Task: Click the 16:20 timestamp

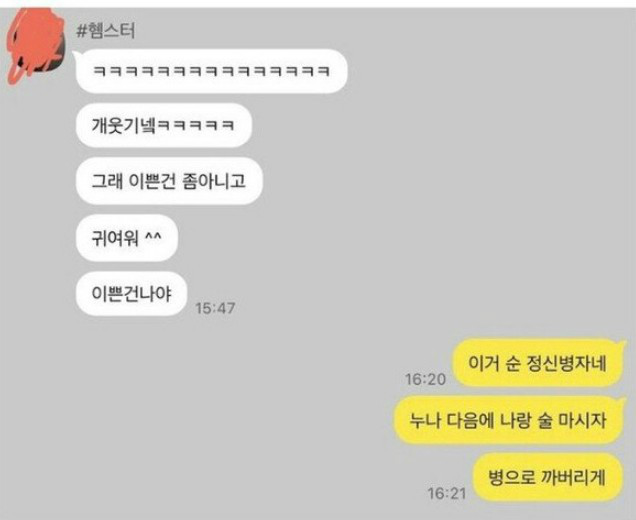Action: point(425,379)
